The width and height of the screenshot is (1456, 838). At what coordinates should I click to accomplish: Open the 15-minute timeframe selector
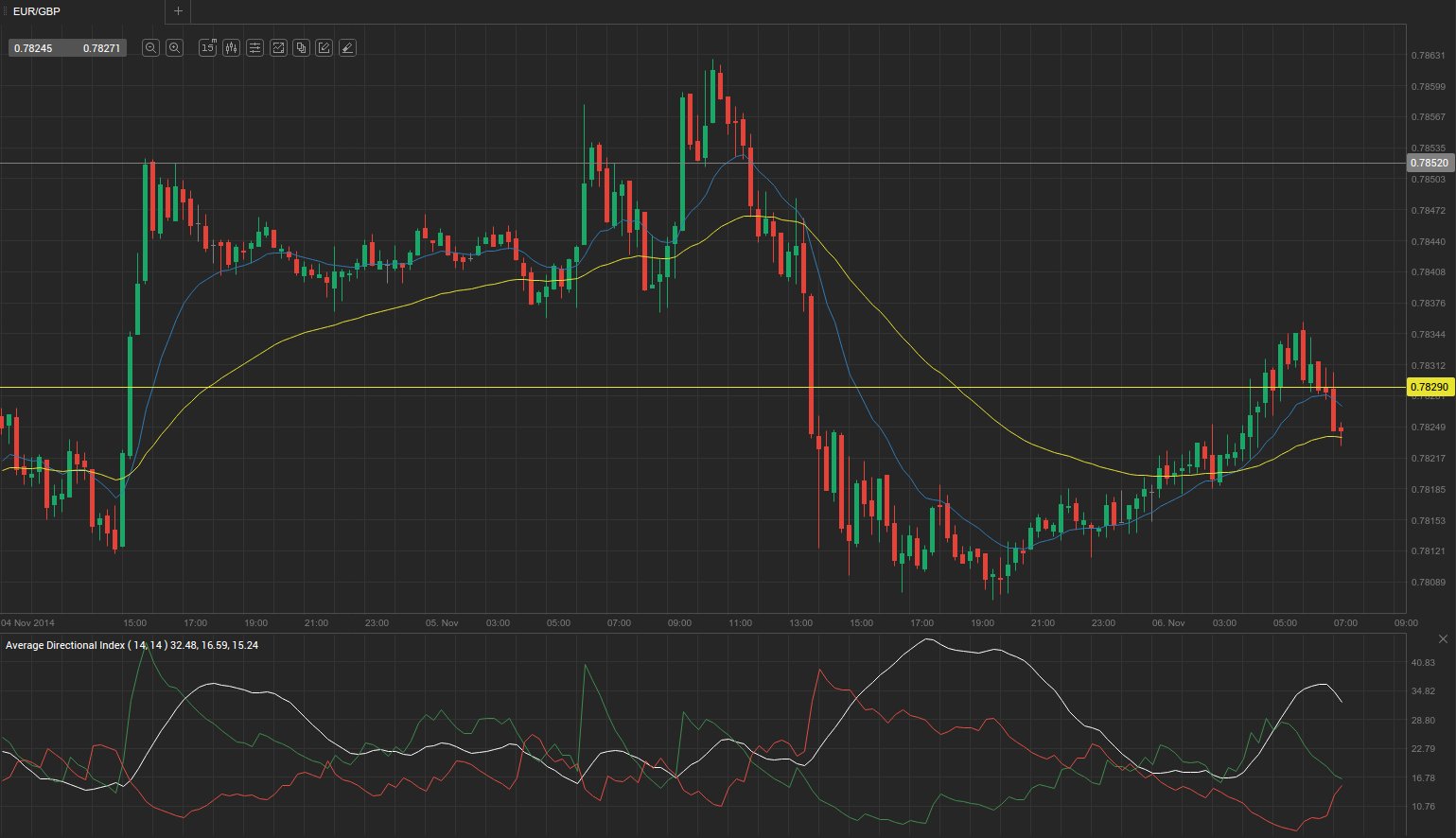pyautogui.click(x=208, y=47)
